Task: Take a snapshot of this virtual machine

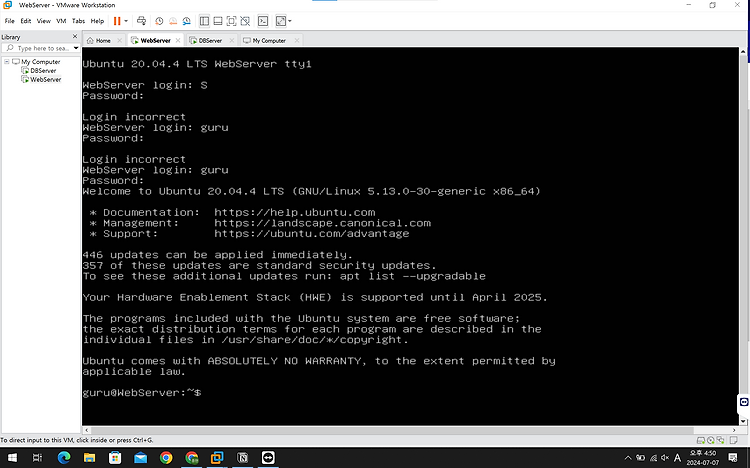Action: tap(159, 21)
